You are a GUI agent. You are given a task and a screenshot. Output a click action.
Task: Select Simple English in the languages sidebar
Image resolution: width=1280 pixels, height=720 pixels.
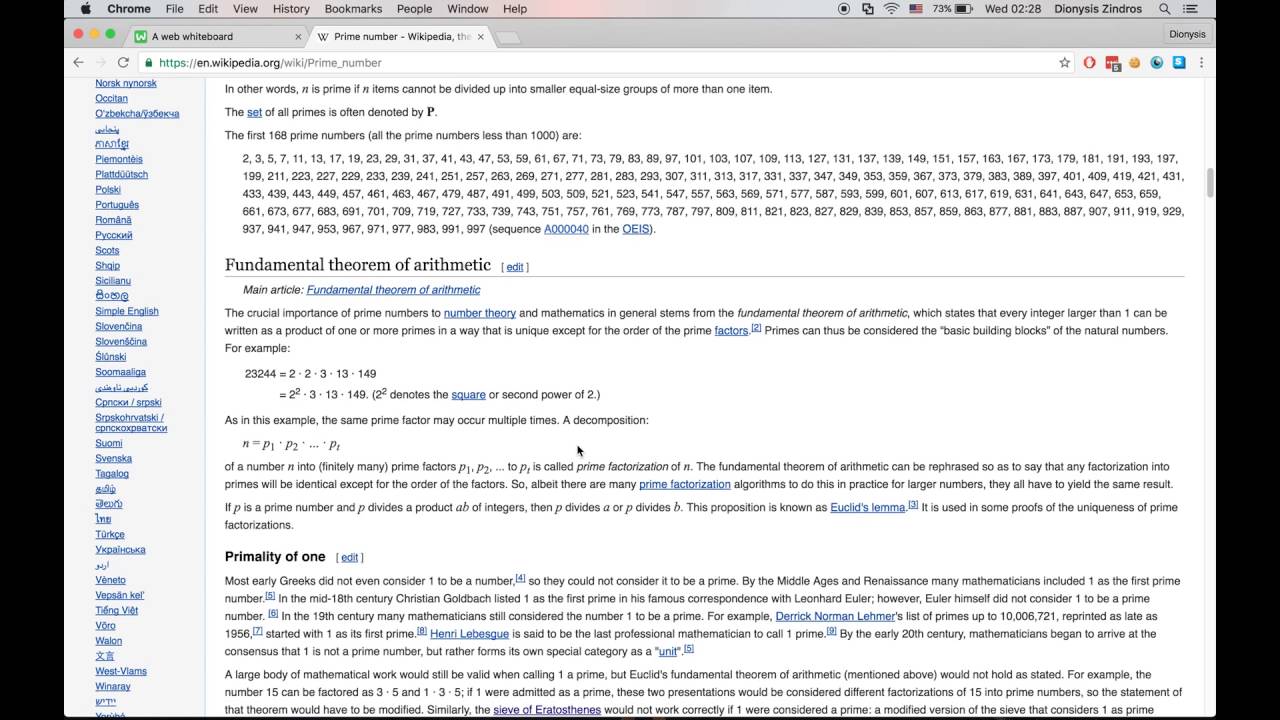[127, 311]
